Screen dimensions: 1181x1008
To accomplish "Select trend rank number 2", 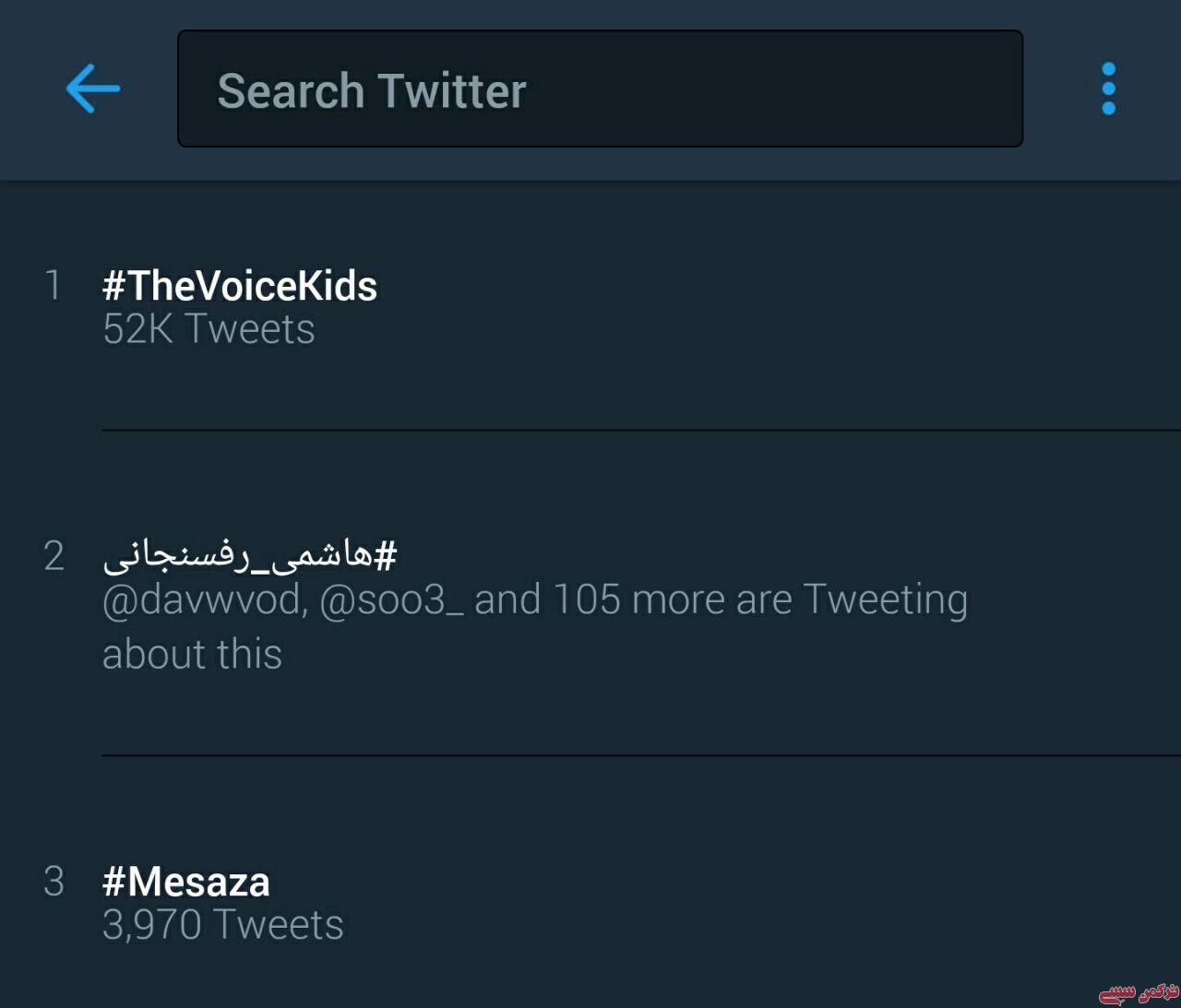I will (x=54, y=556).
